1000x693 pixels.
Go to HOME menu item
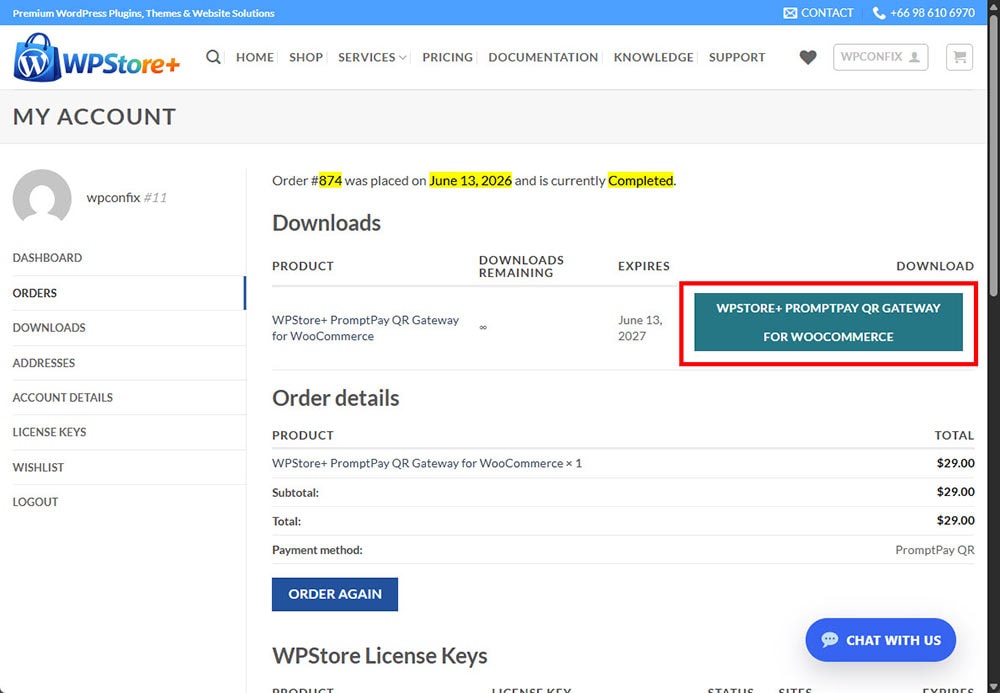(x=254, y=57)
